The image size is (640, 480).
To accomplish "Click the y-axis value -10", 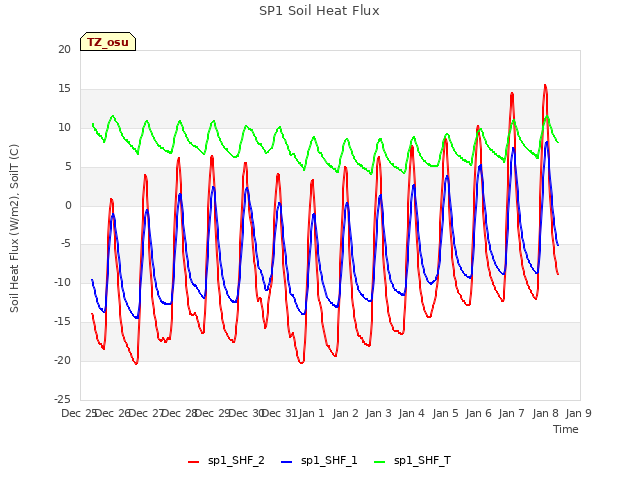I will 62,282.
